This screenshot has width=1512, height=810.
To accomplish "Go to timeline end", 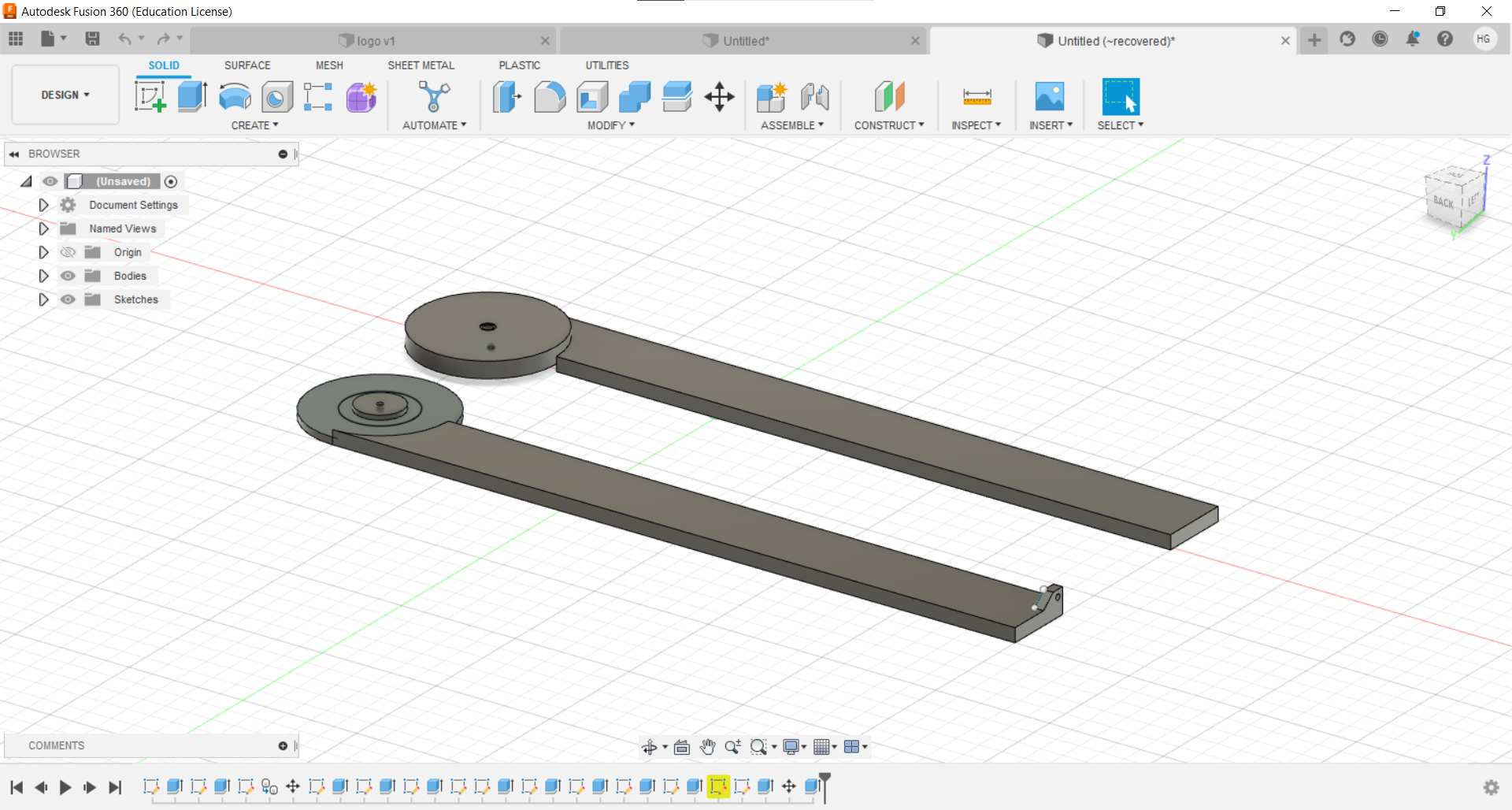I will point(115,787).
